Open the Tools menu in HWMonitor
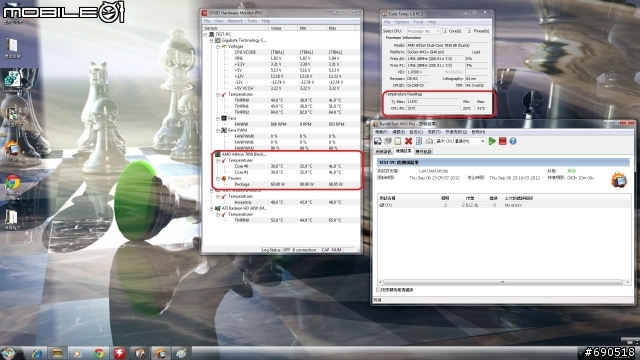The width and height of the screenshot is (640, 360). [252, 21]
